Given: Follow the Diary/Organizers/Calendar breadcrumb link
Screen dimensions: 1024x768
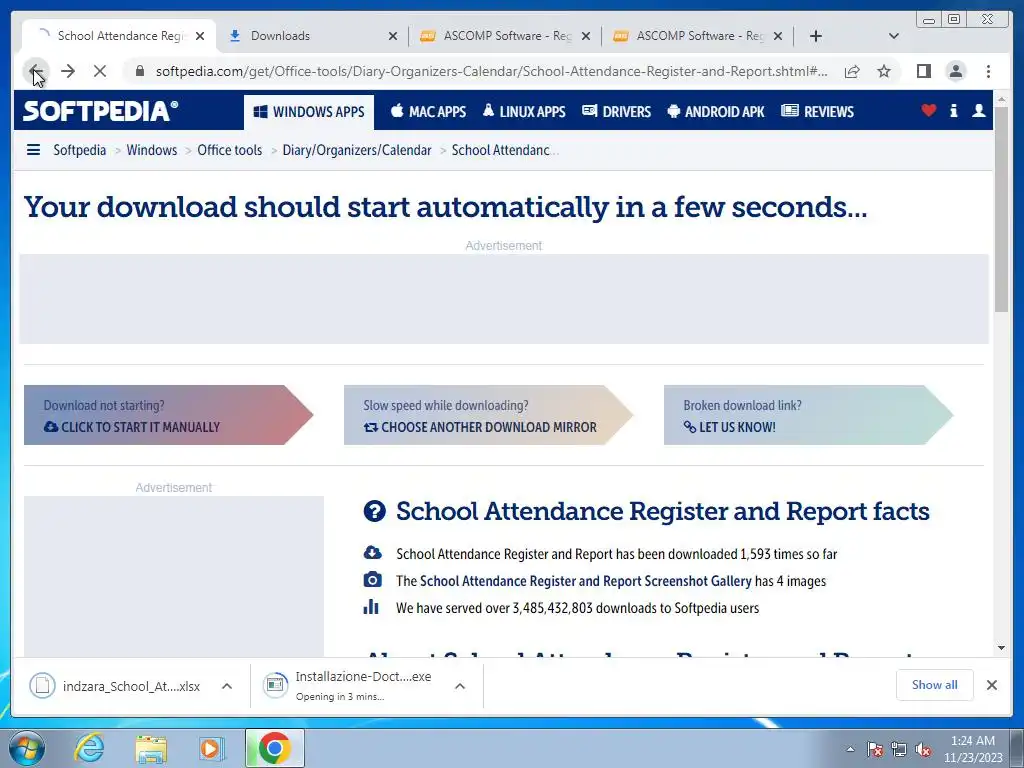Looking at the screenshot, I should tap(357, 150).
